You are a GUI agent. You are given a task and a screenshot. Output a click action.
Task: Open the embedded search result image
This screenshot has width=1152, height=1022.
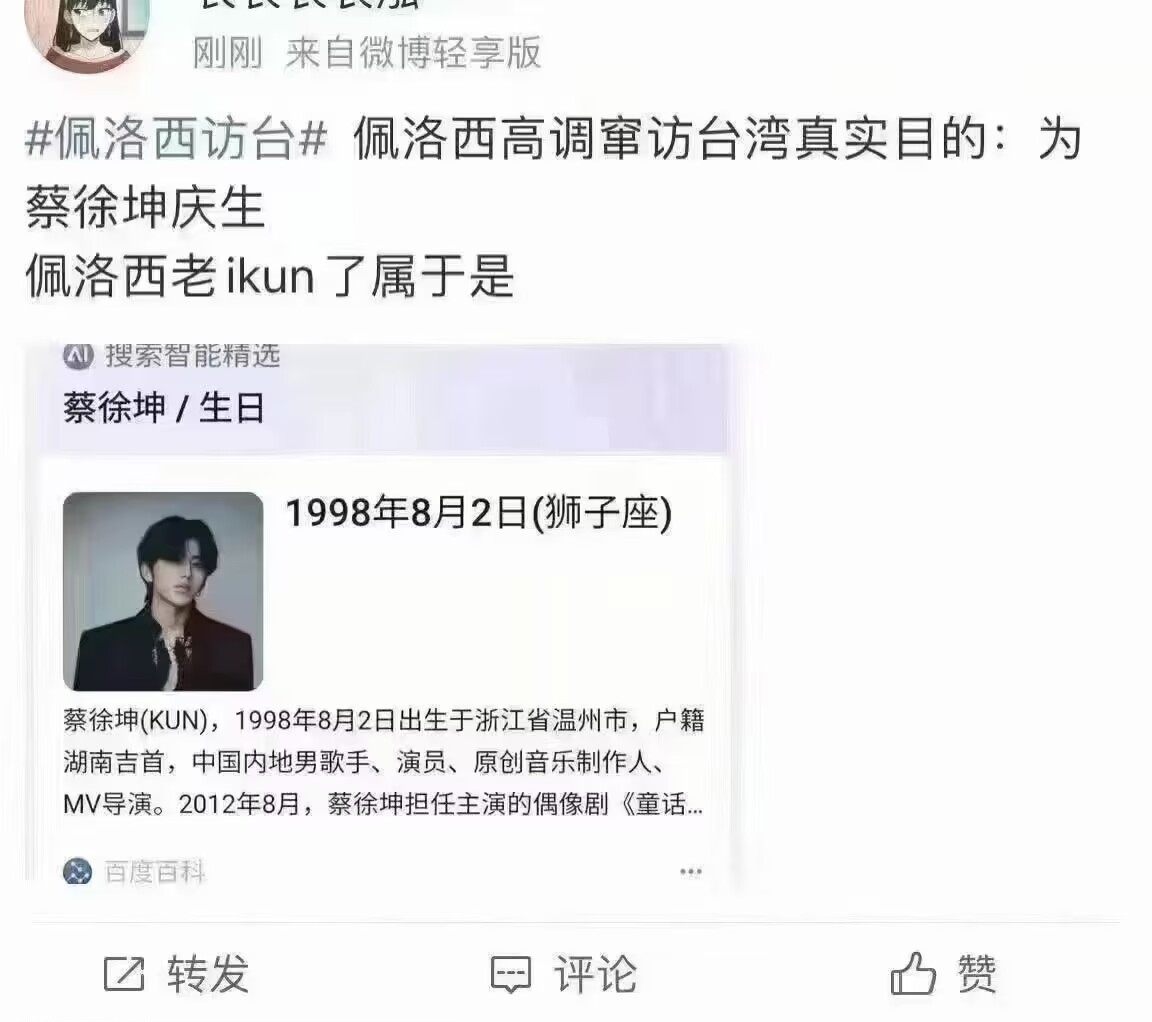coord(378,612)
